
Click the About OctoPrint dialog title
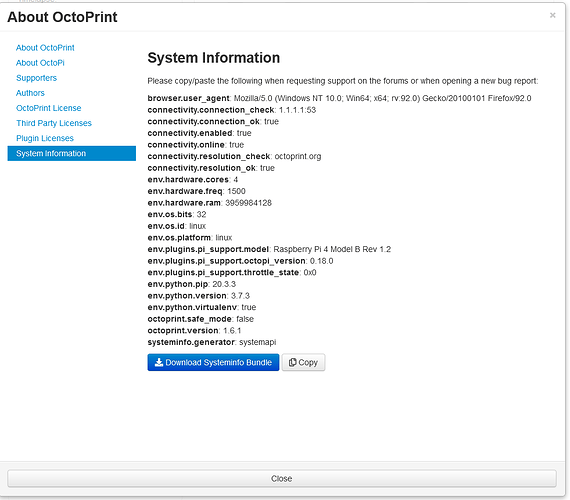click(x=62, y=17)
